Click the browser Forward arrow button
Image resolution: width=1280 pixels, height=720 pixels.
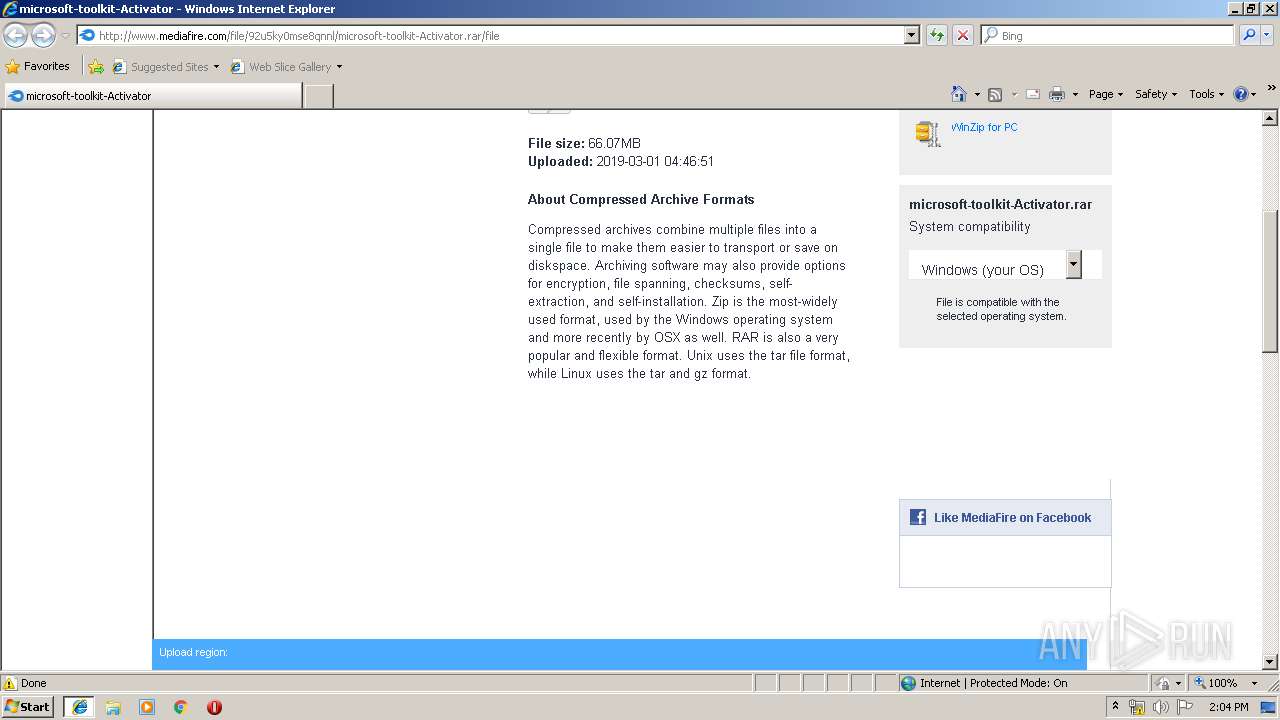(43, 36)
